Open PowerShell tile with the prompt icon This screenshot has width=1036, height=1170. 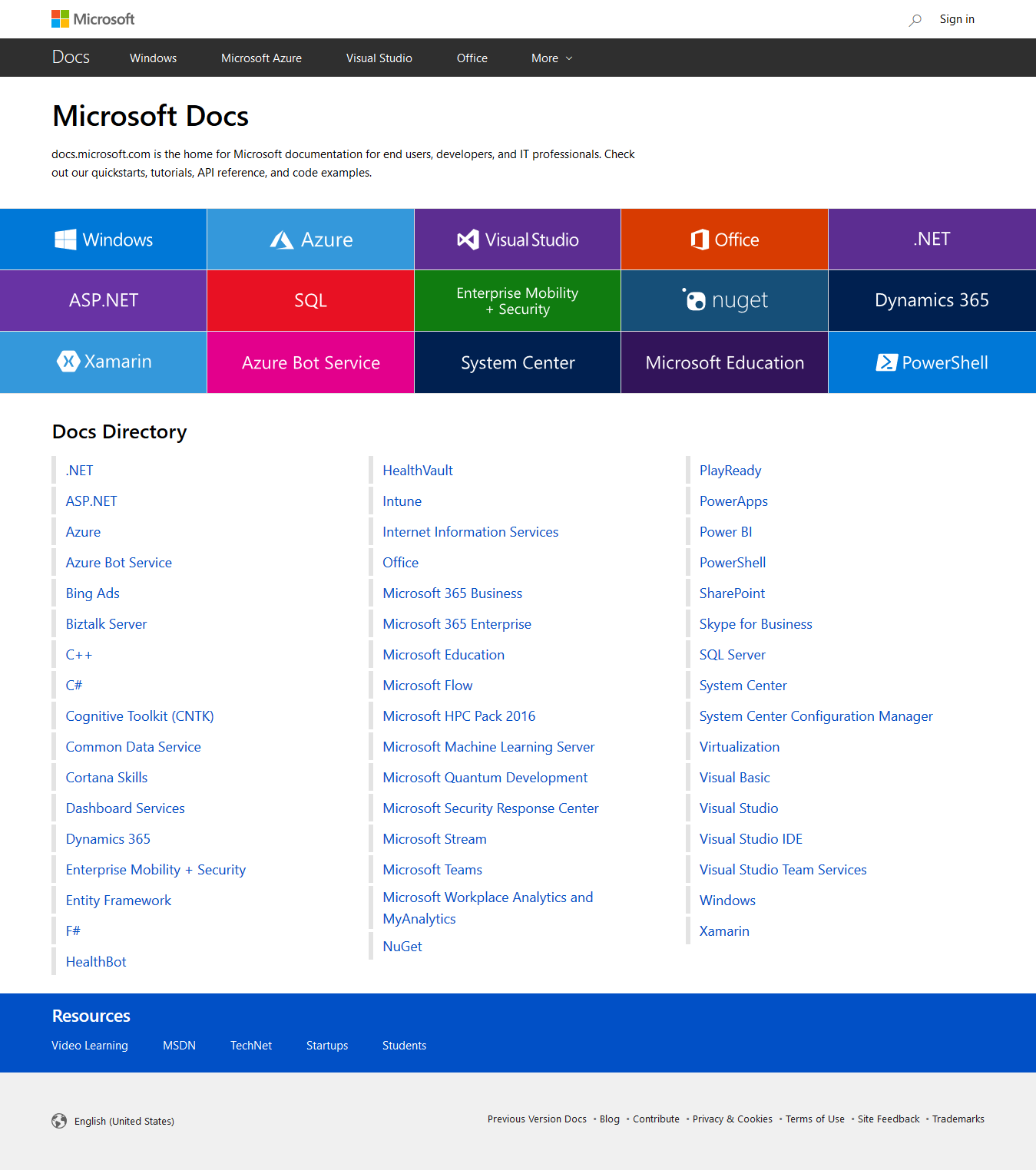885,362
